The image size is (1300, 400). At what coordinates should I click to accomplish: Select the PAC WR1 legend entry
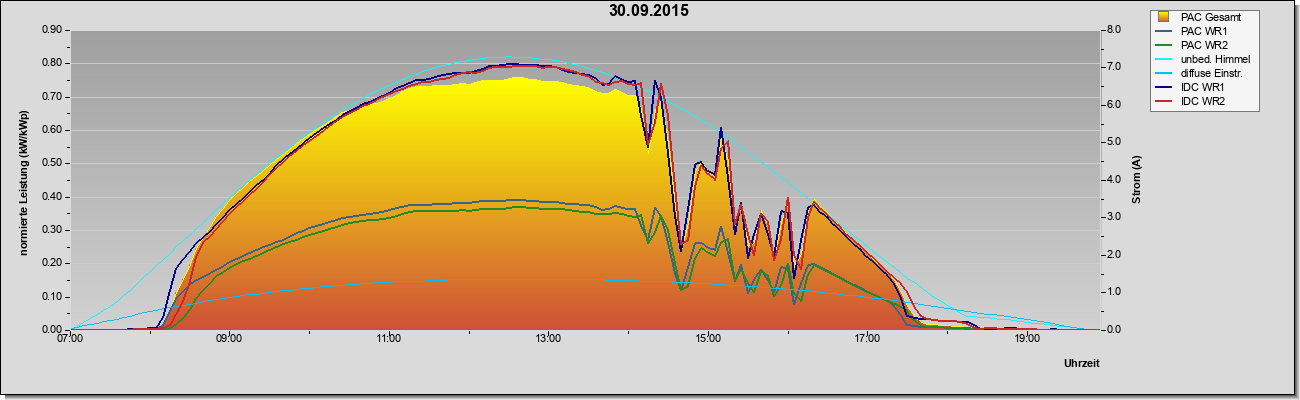(1204, 31)
